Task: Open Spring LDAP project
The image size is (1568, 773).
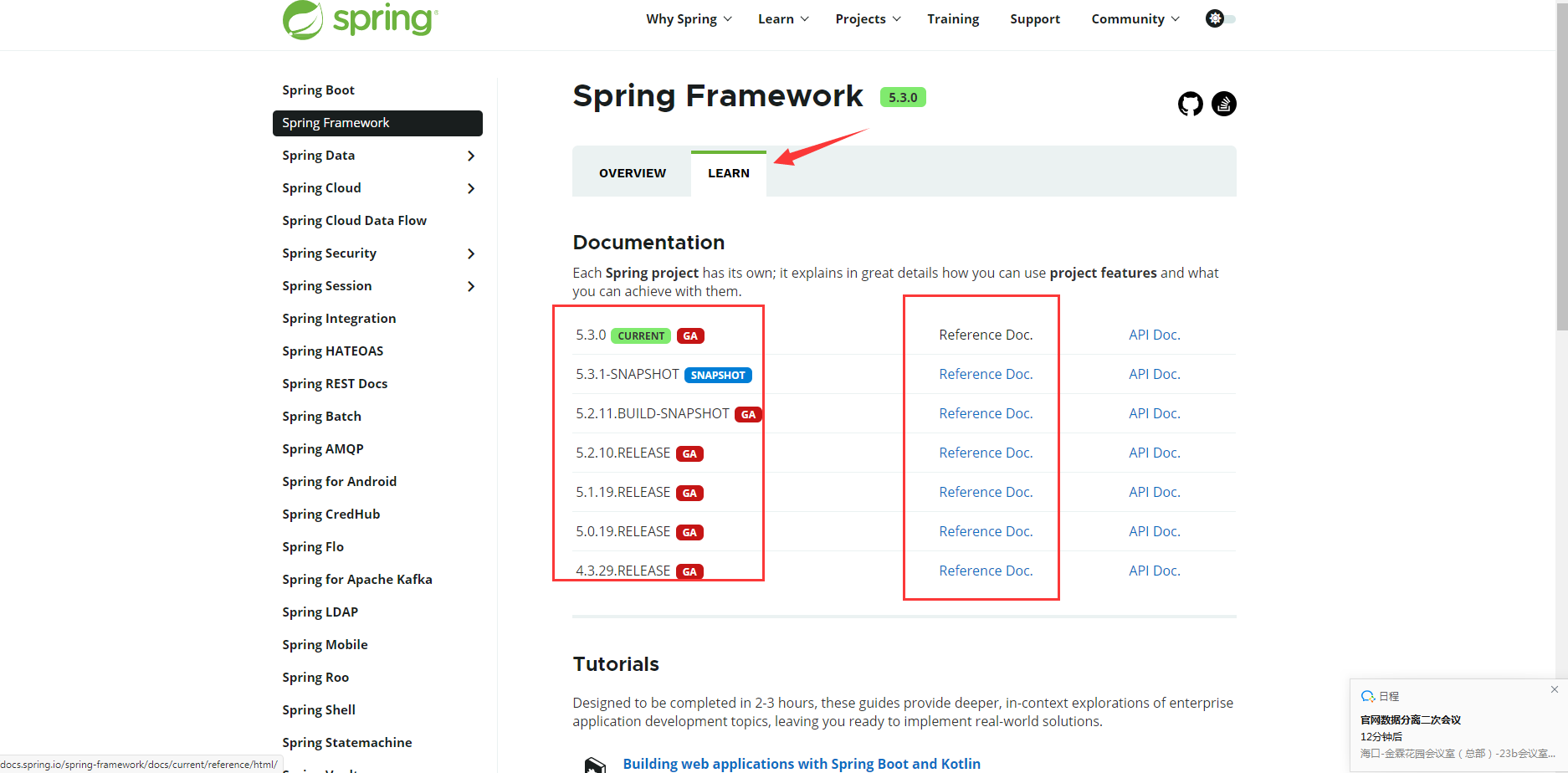Action: 320,612
